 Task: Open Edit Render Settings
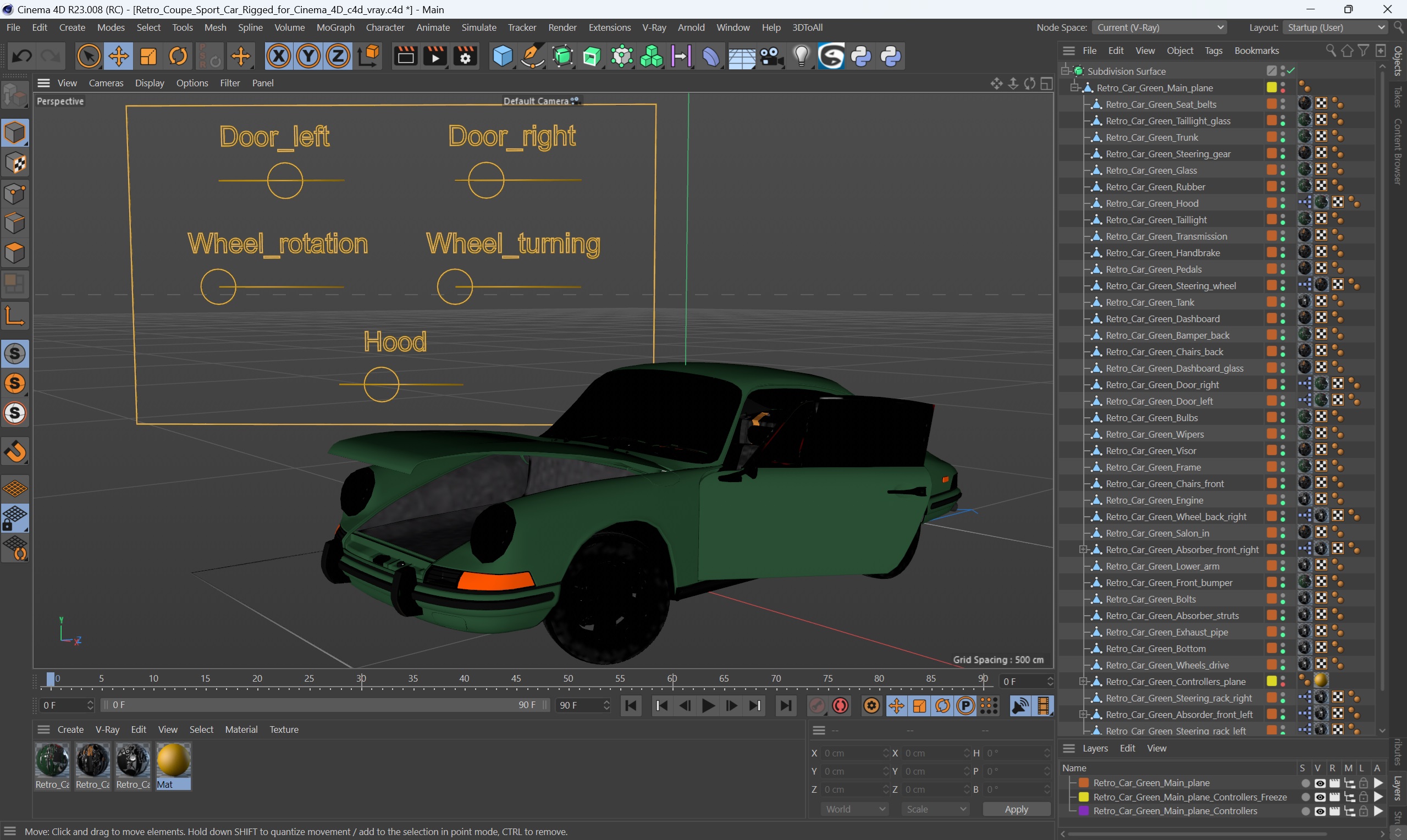point(465,56)
